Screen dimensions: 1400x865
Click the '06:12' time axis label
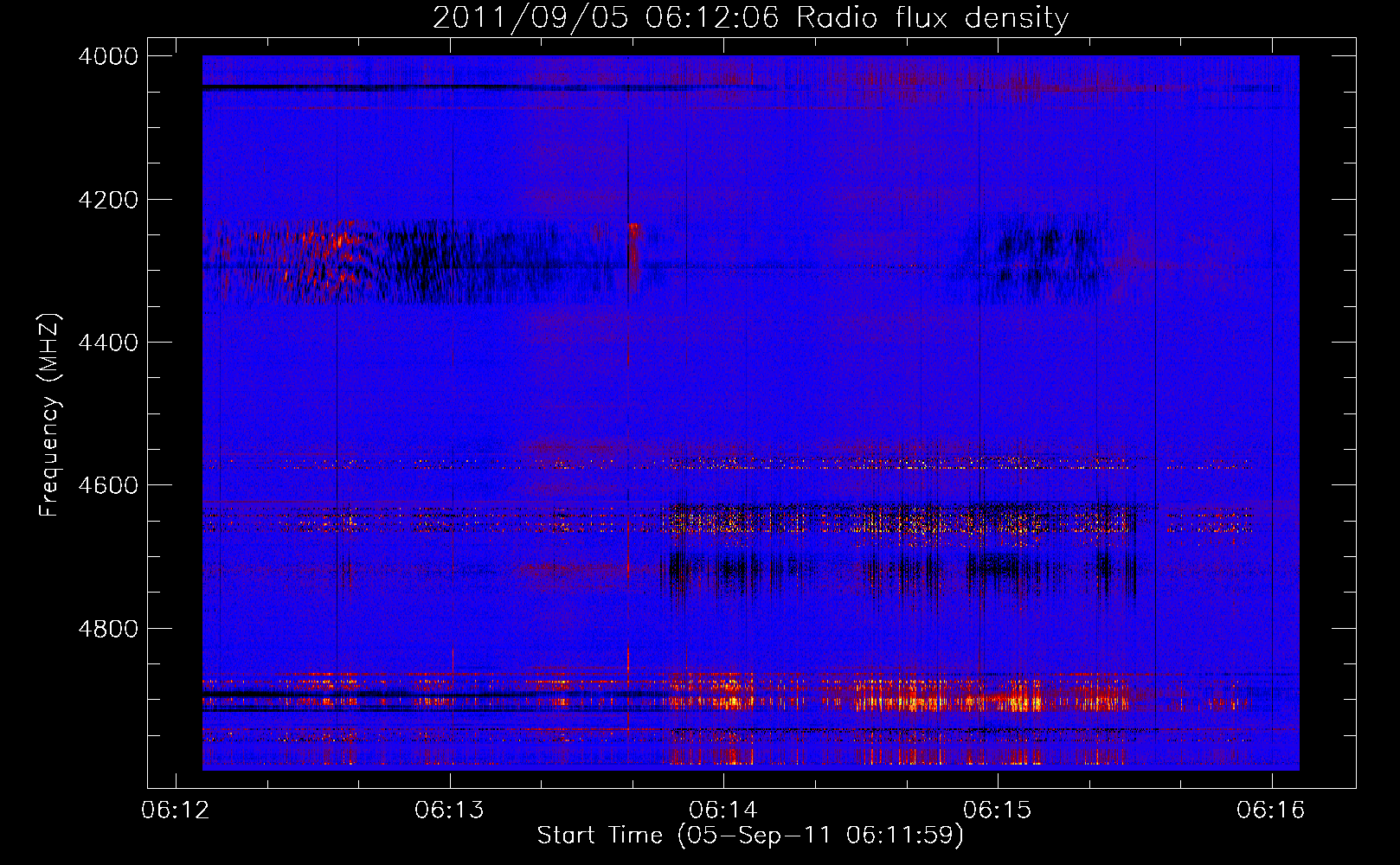click(176, 811)
